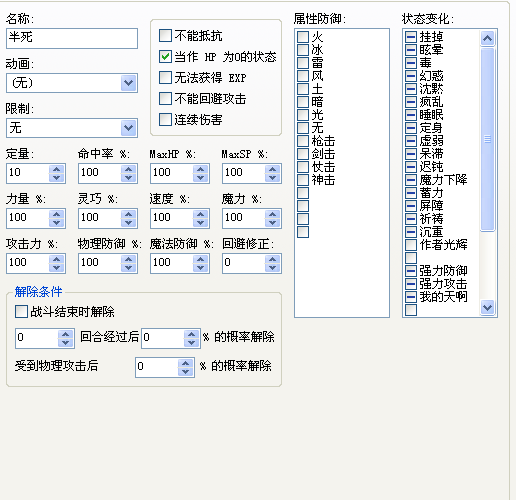Toggle 雷 element defense checkbox

[x=303, y=63]
